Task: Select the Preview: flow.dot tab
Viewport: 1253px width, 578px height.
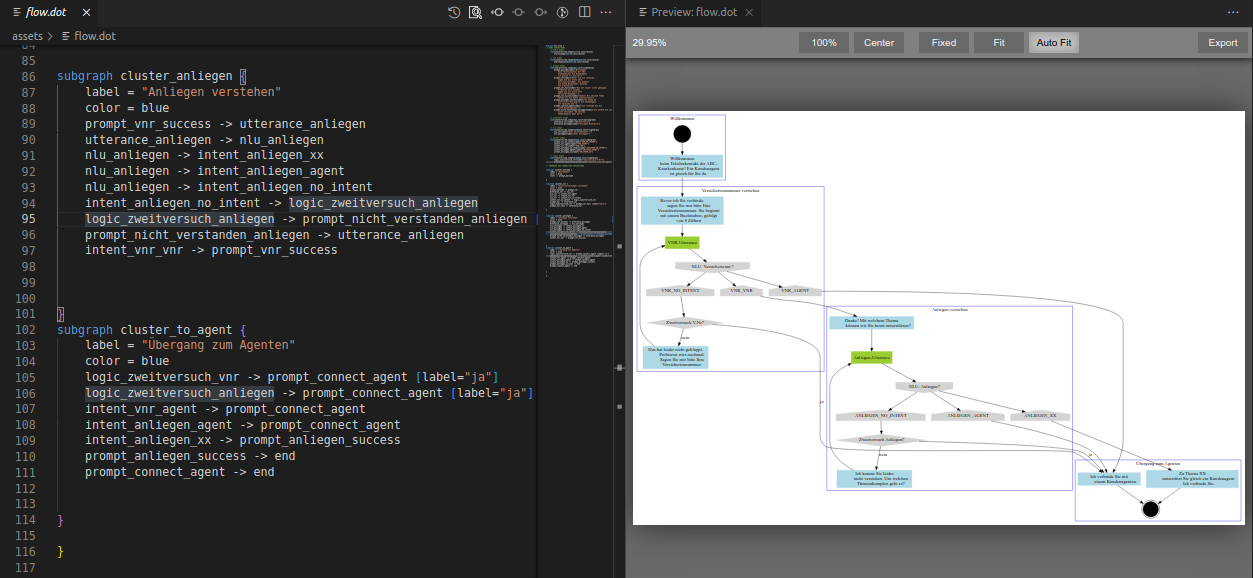Action: tap(692, 12)
